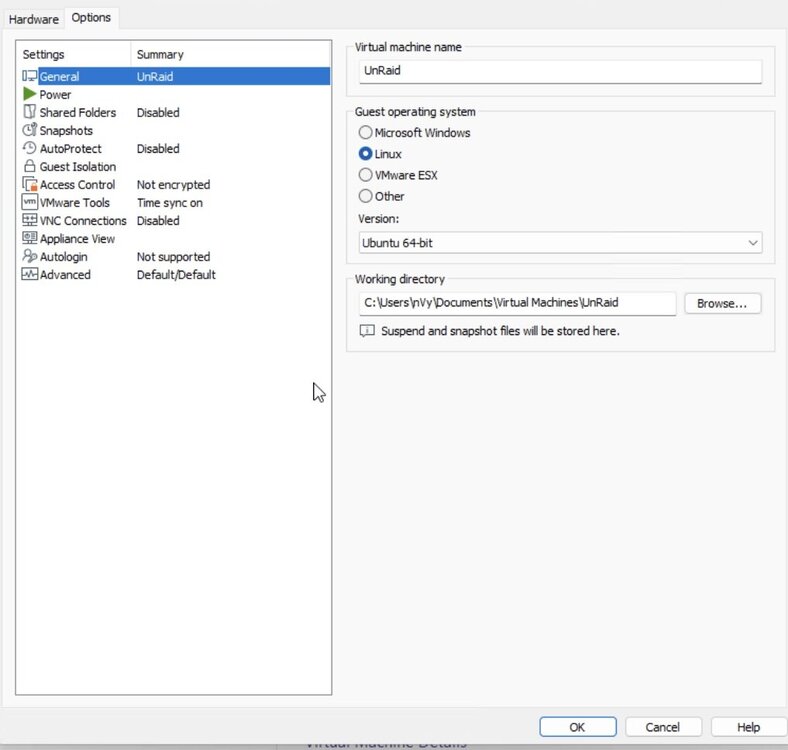The height and width of the screenshot is (750, 788).
Task: Select the VNC Connections row
Action: [x=175, y=220]
